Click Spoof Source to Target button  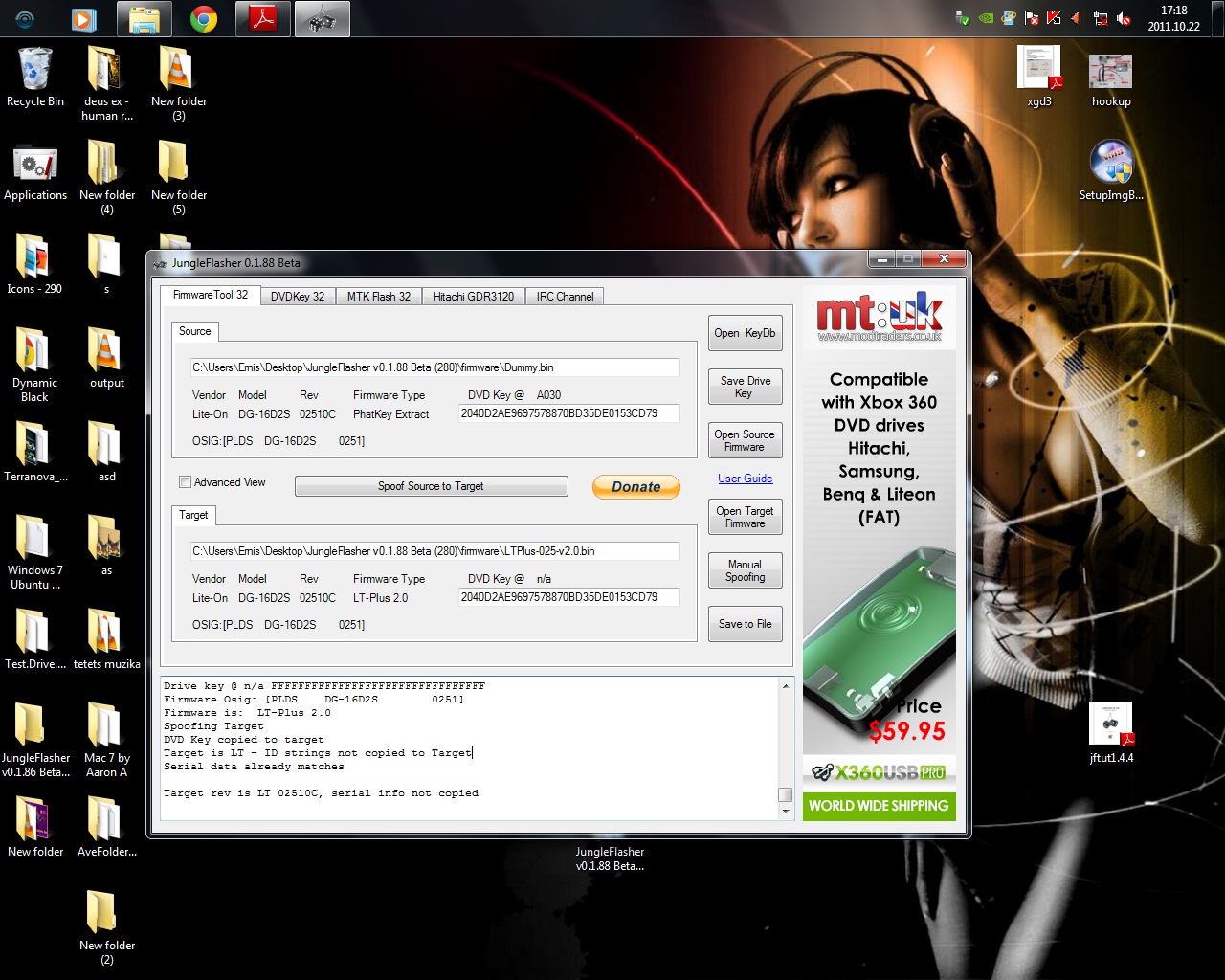click(x=431, y=486)
